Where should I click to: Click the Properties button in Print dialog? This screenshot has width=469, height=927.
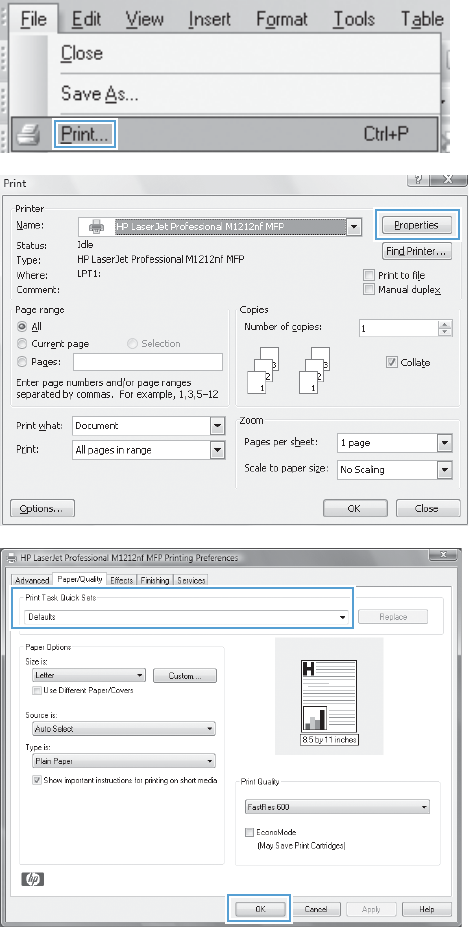pyautogui.click(x=417, y=225)
